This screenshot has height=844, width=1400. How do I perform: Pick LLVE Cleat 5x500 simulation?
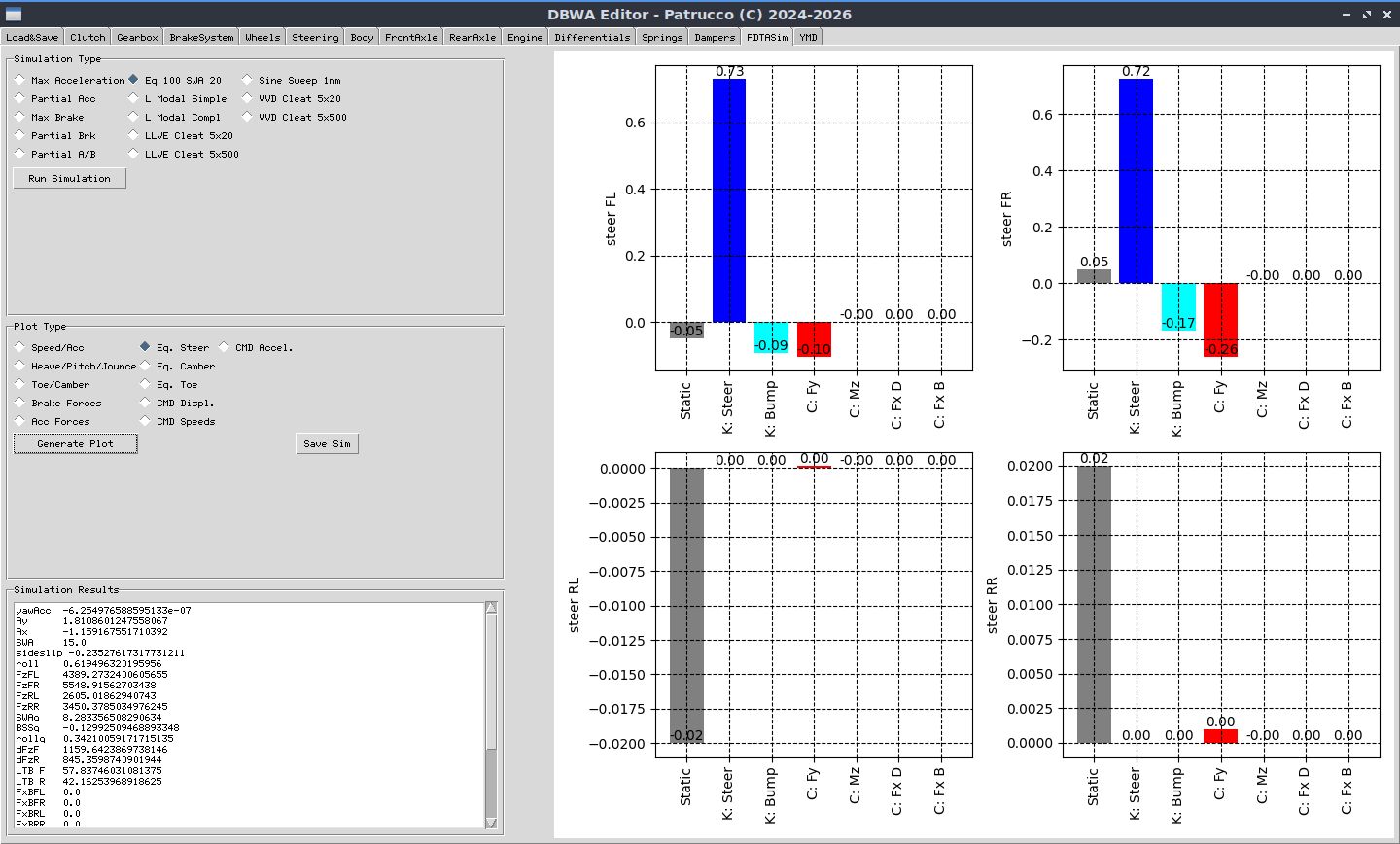[x=184, y=154]
